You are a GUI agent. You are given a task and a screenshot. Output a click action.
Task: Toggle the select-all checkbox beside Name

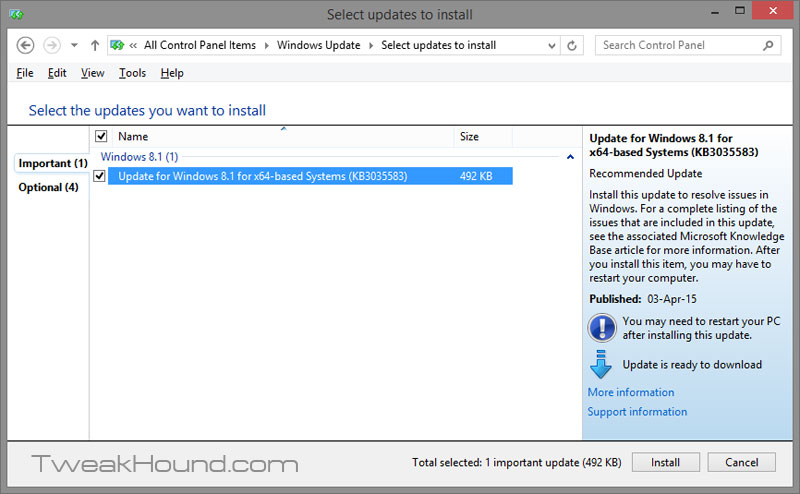coord(101,136)
